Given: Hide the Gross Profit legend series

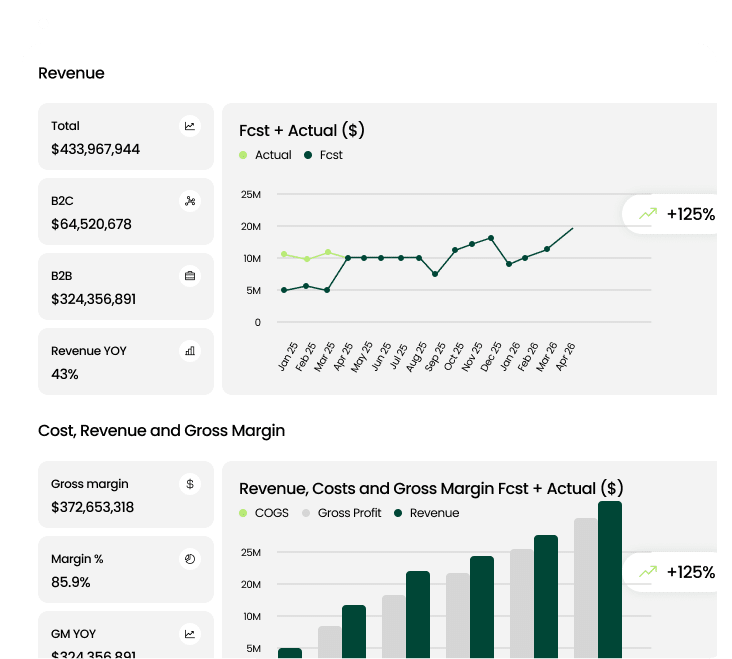Looking at the screenshot, I should point(343,513).
